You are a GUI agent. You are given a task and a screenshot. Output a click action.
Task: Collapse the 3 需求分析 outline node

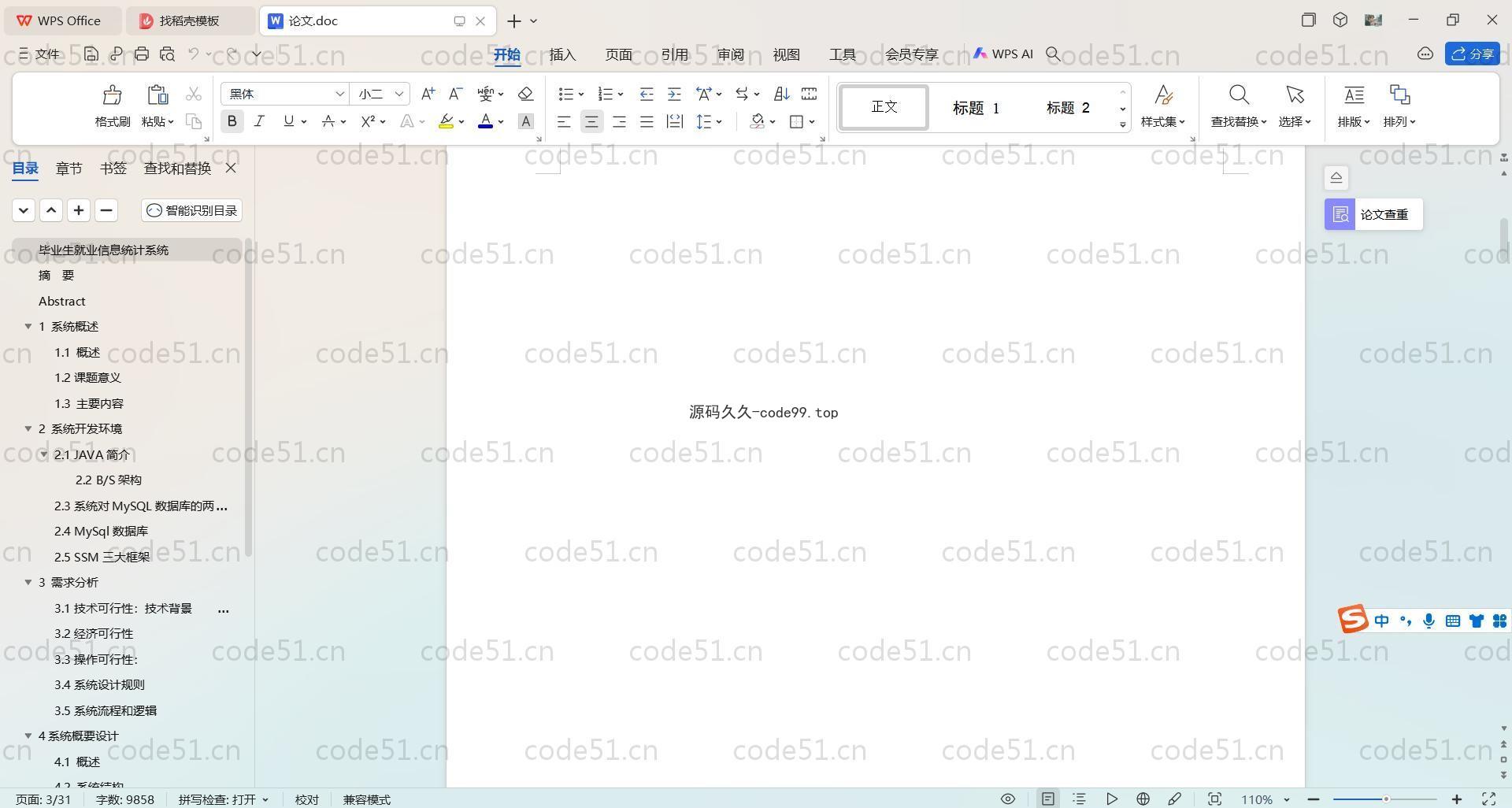pyautogui.click(x=28, y=582)
